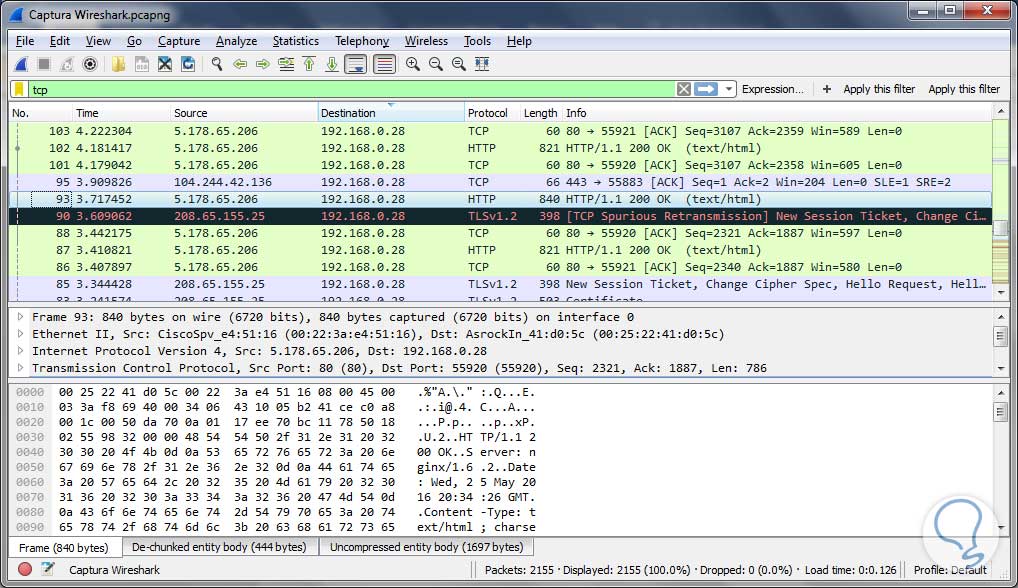
Task: Open the Analyze menu
Action: click(x=236, y=41)
